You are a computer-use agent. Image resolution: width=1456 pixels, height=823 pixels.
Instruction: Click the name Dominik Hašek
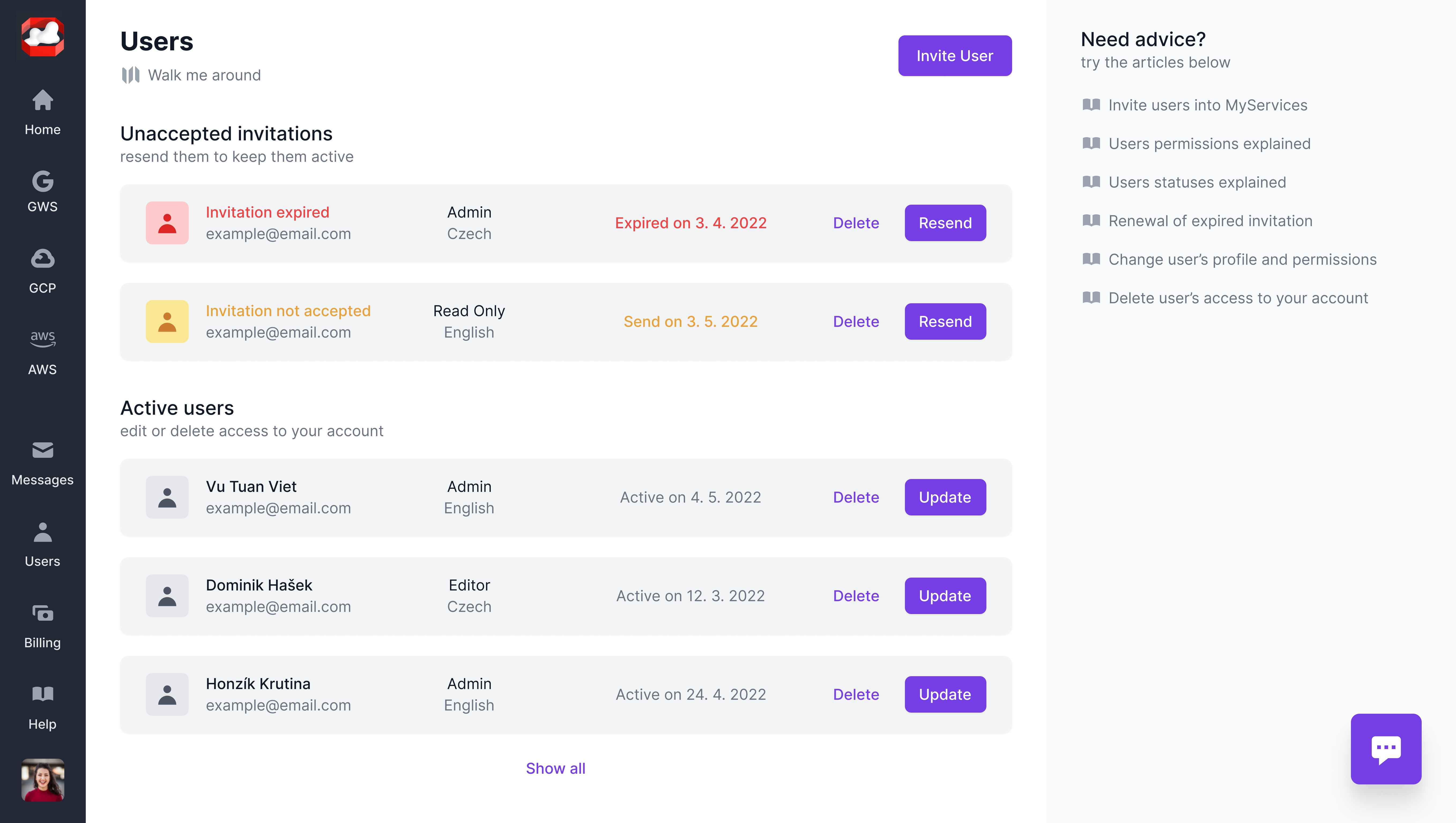pyautogui.click(x=259, y=585)
